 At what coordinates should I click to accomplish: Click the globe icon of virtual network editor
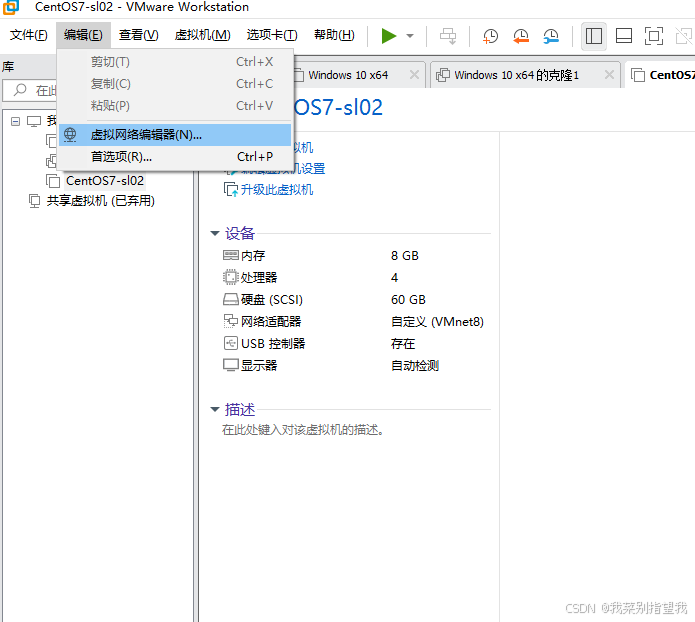click(70, 135)
